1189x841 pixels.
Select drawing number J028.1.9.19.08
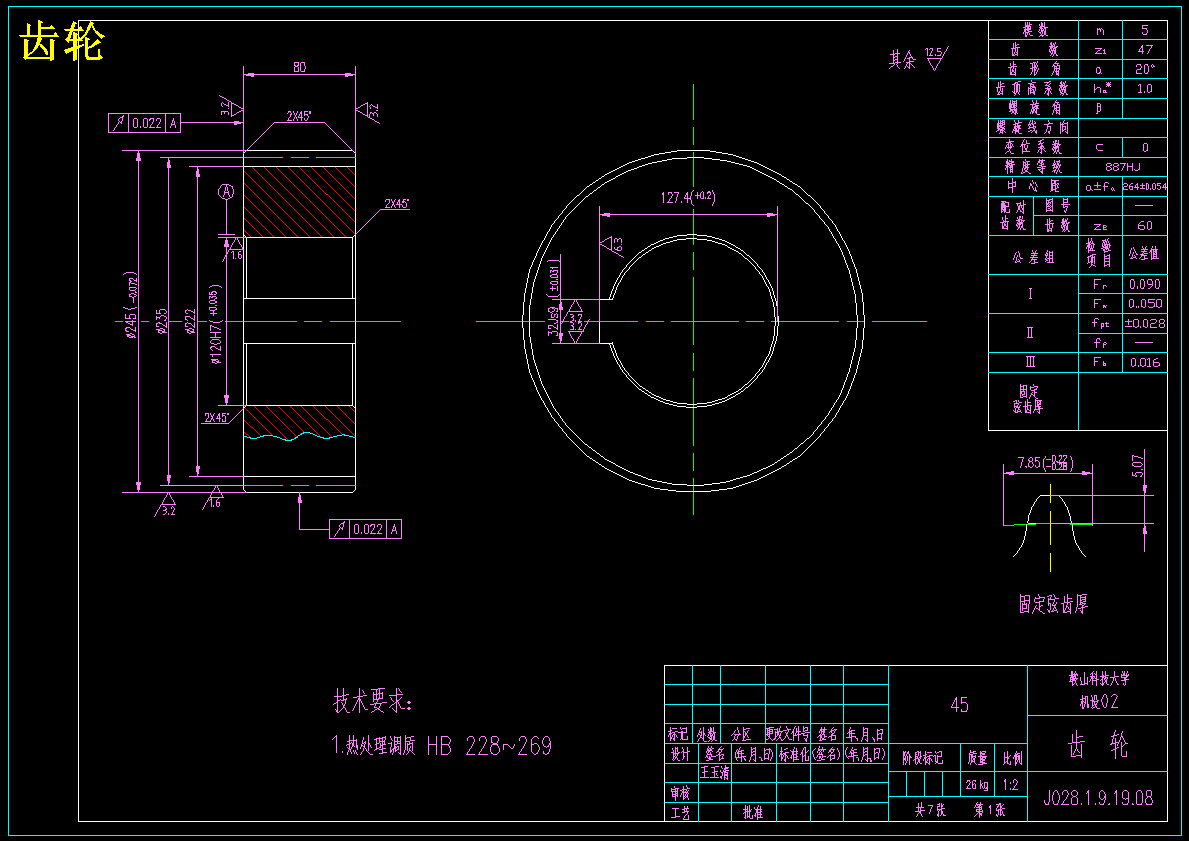1098,798
